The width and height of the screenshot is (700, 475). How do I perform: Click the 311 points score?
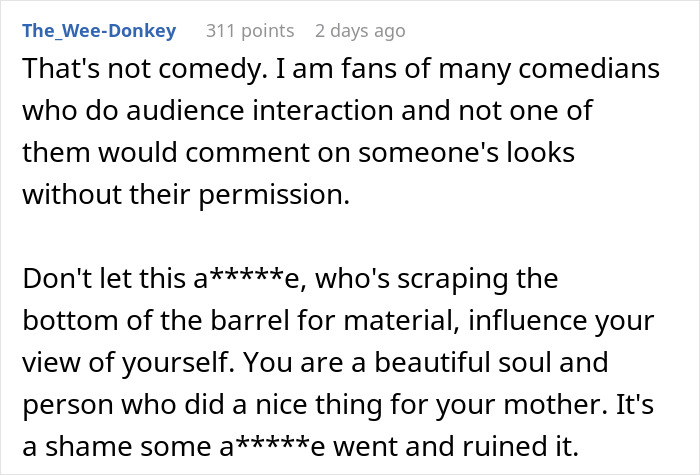coord(250,31)
